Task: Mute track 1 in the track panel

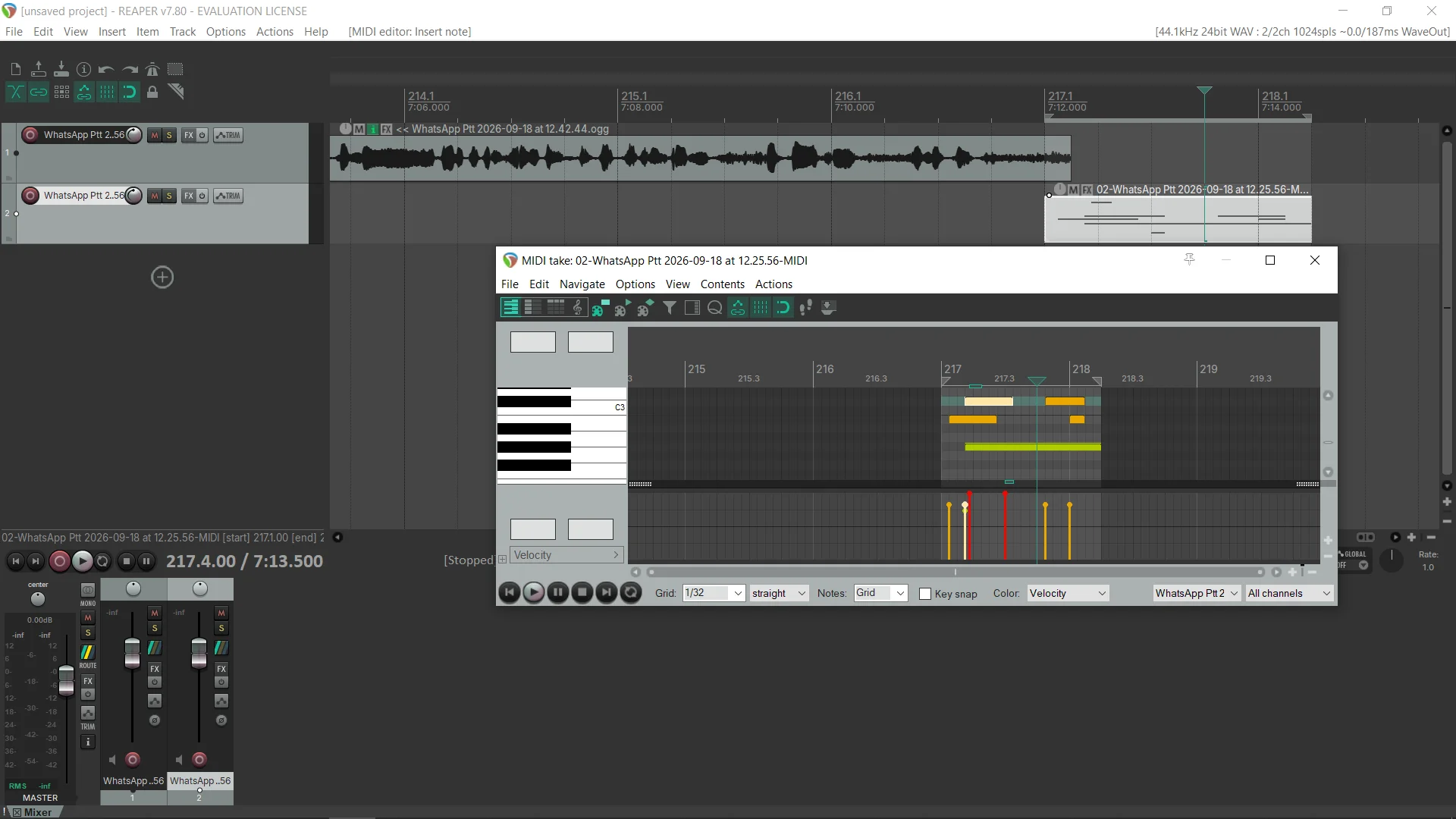Action: pos(155,135)
